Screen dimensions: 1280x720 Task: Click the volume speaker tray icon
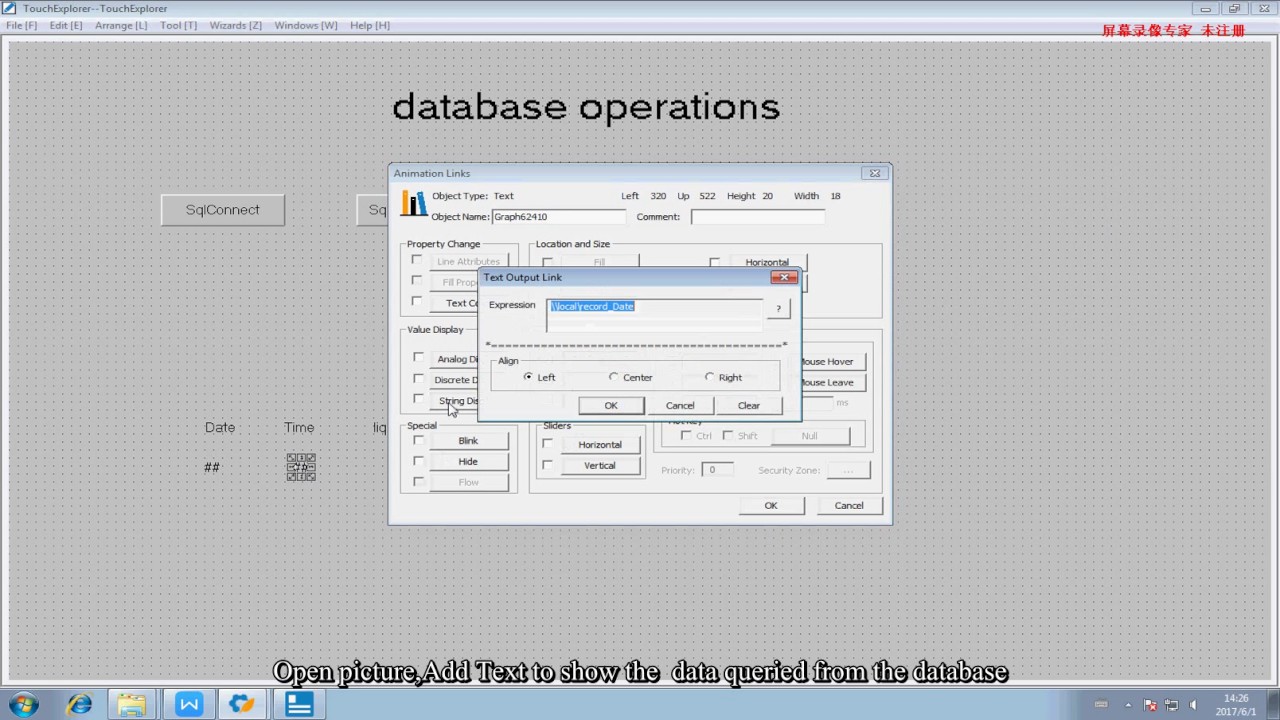pyautogui.click(x=1193, y=705)
